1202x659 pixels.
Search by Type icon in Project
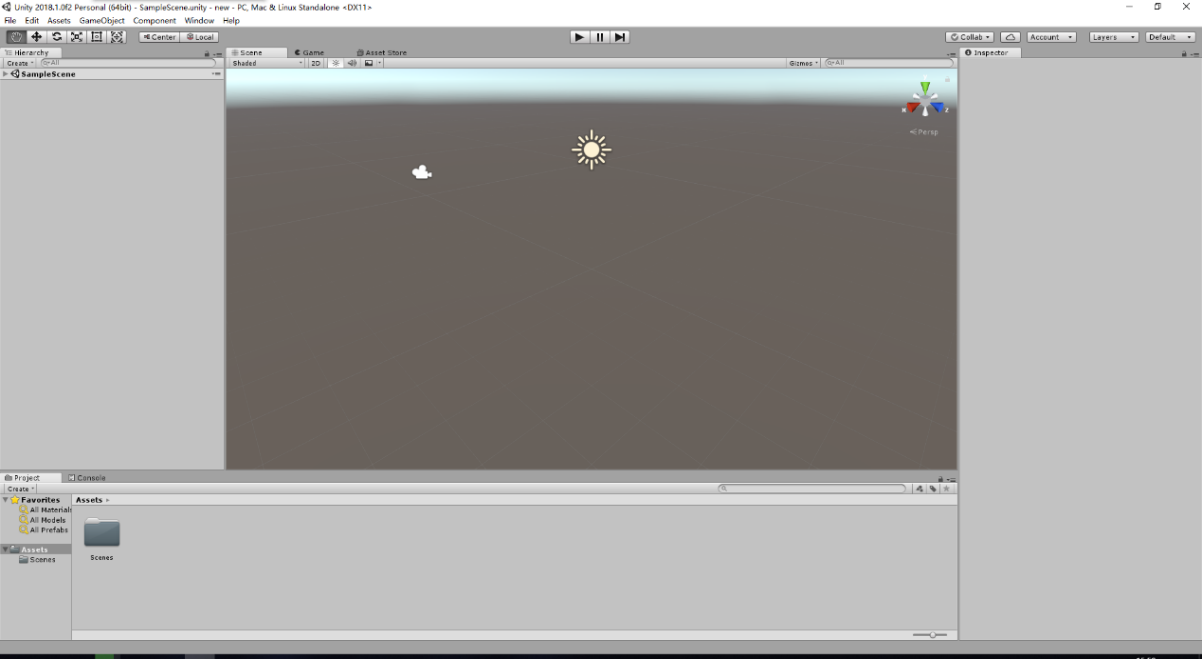click(x=919, y=489)
